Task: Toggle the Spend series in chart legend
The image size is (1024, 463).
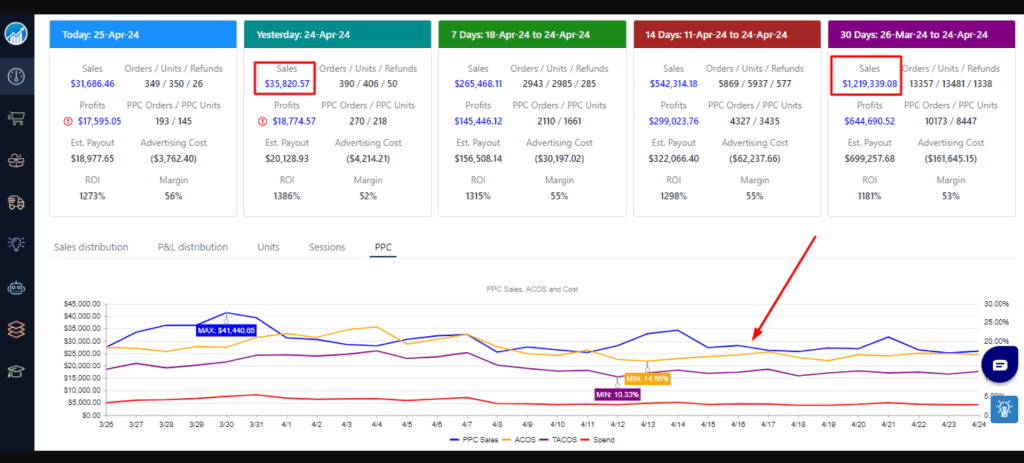Action: [x=603, y=438]
